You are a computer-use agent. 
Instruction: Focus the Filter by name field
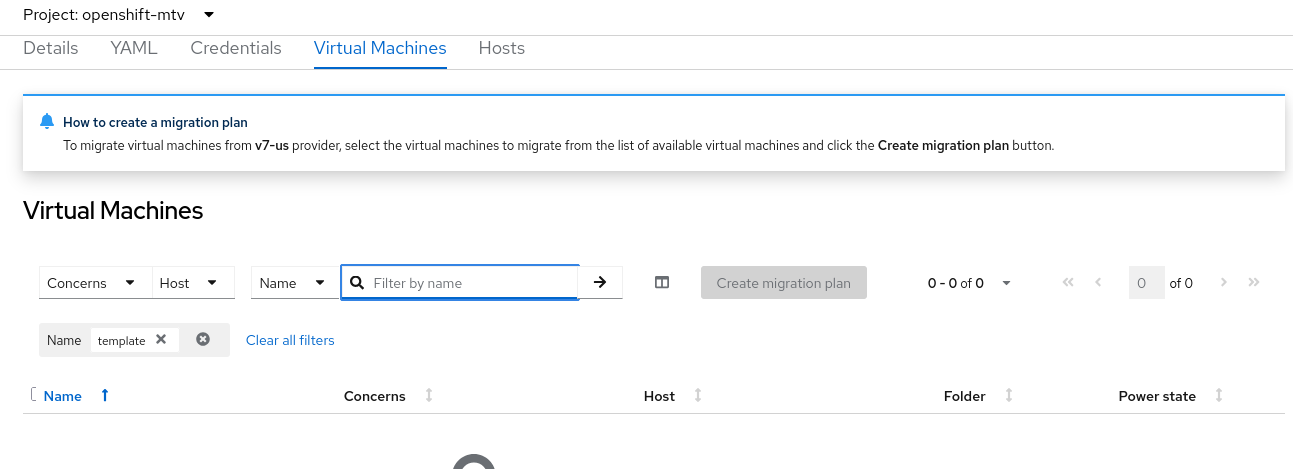470,283
